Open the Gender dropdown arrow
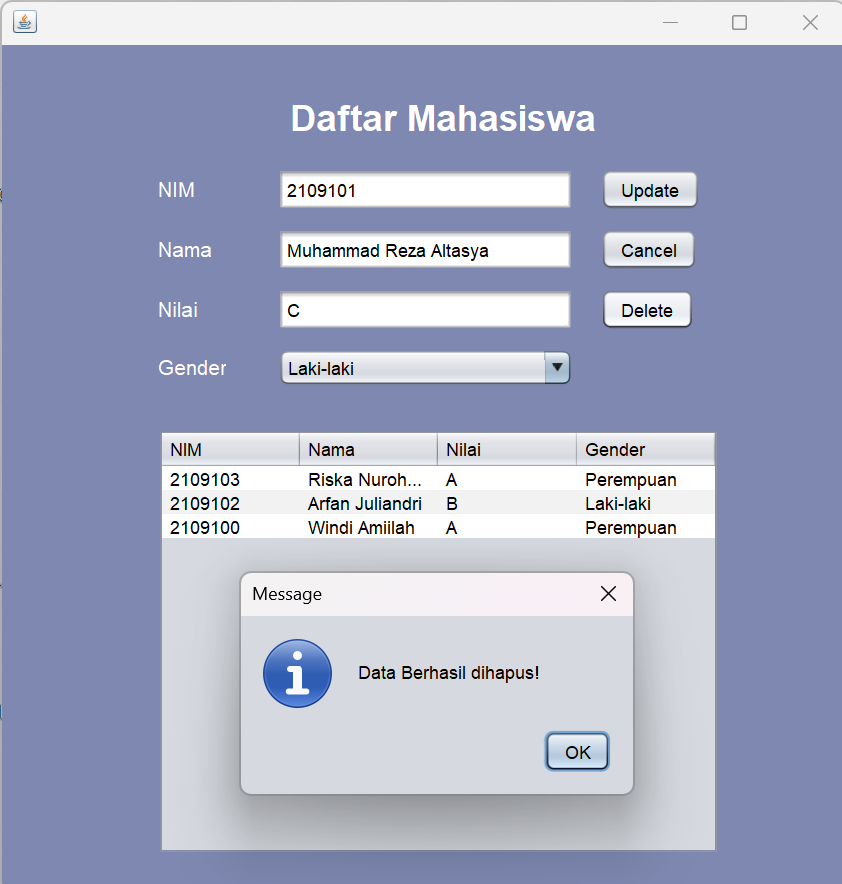 coord(557,368)
